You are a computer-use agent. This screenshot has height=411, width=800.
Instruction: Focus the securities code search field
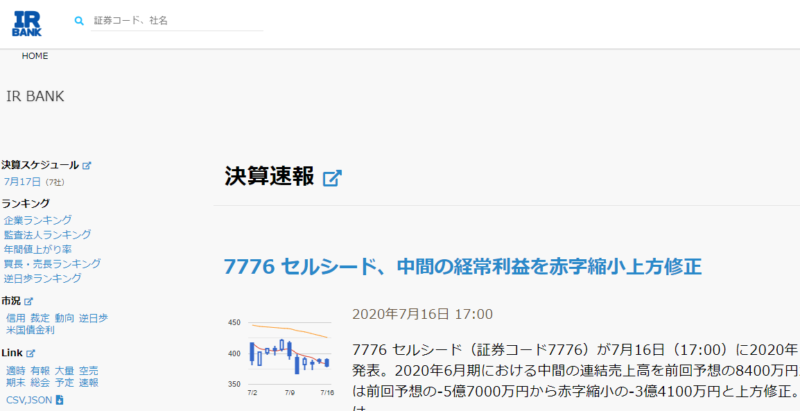pos(177,21)
